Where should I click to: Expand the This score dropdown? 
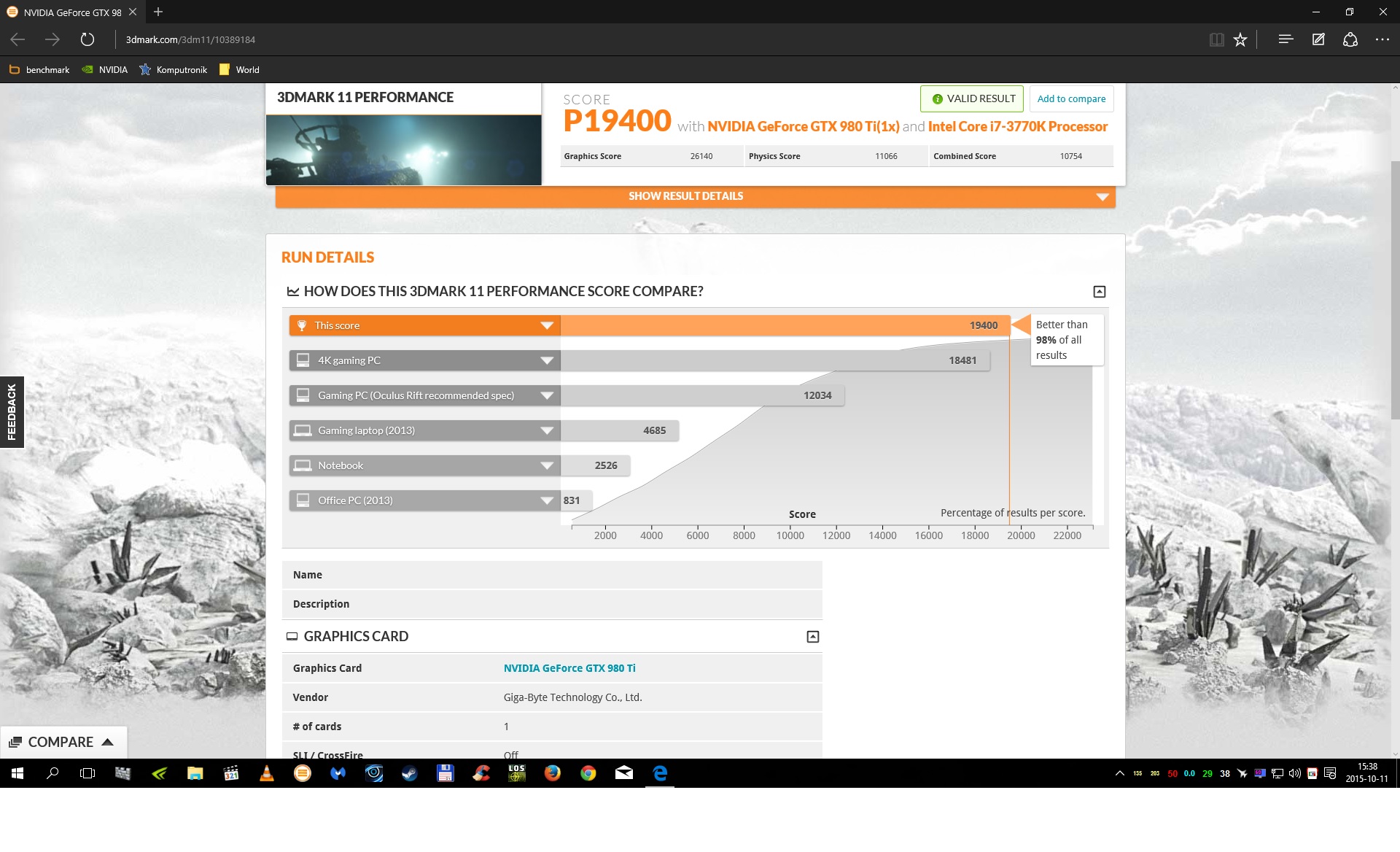(547, 325)
